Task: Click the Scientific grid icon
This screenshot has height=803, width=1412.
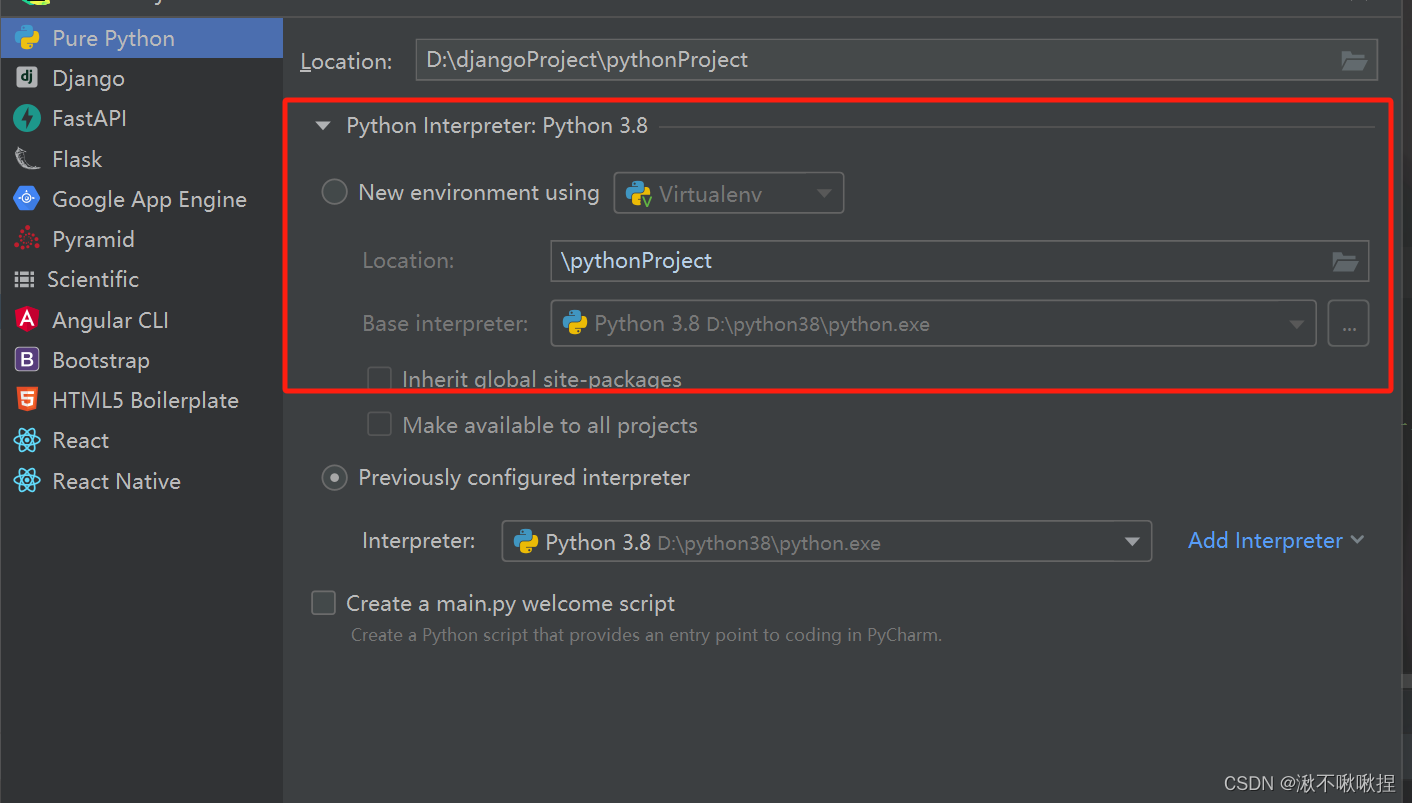Action: [x=25, y=280]
